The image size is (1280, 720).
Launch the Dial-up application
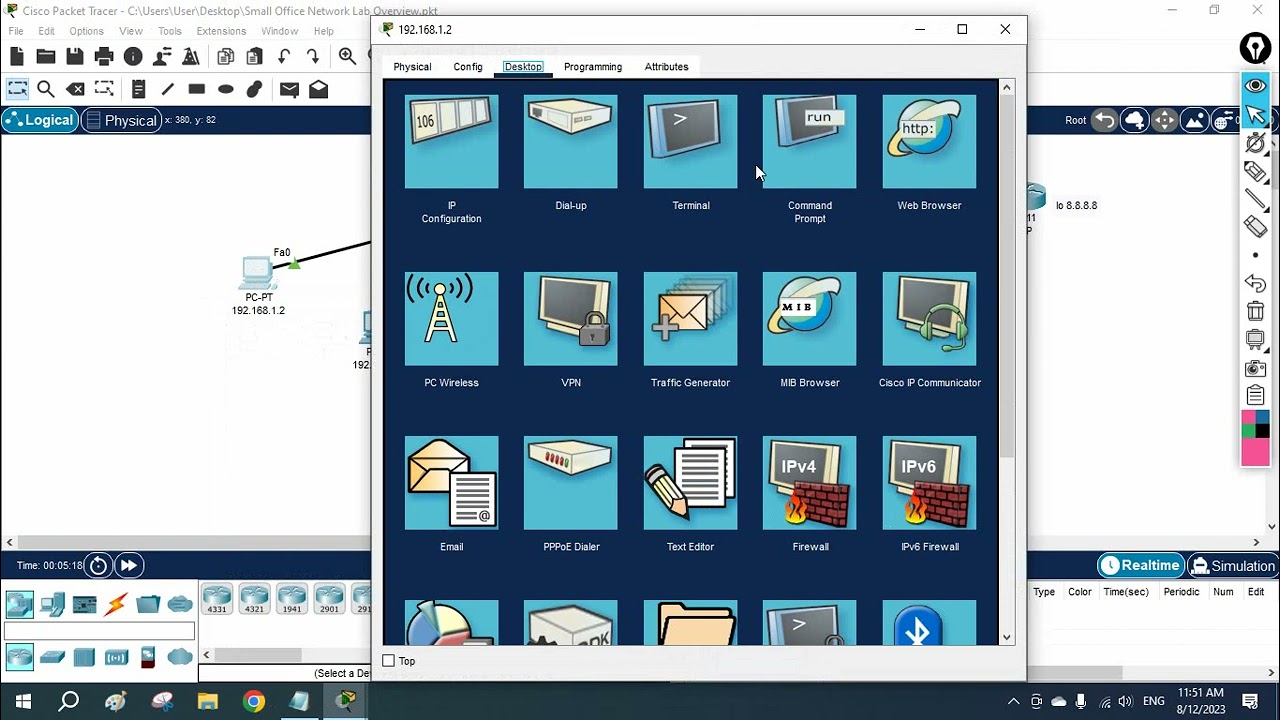[x=571, y=142]
